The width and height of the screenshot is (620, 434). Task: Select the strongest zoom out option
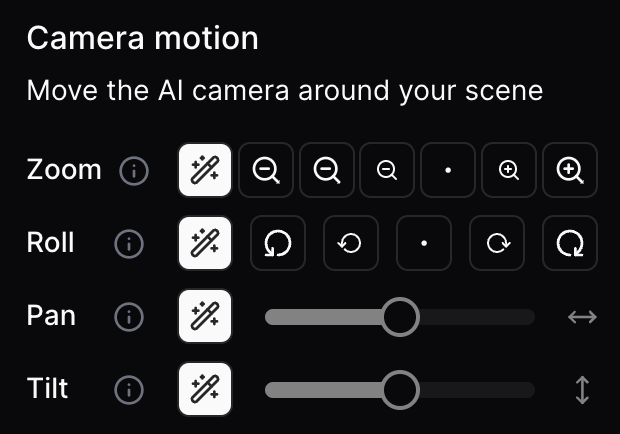coord(266,170)
